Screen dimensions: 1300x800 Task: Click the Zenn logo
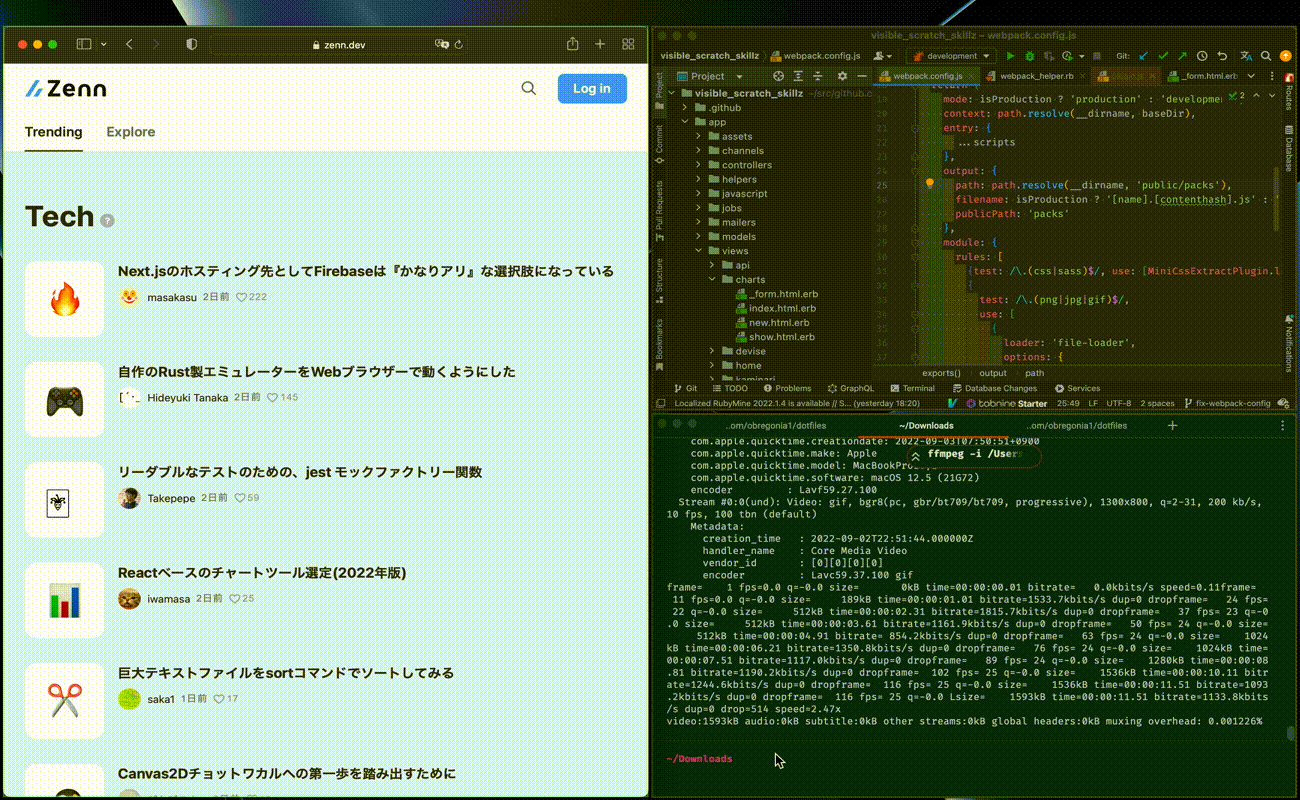point(66,88)
